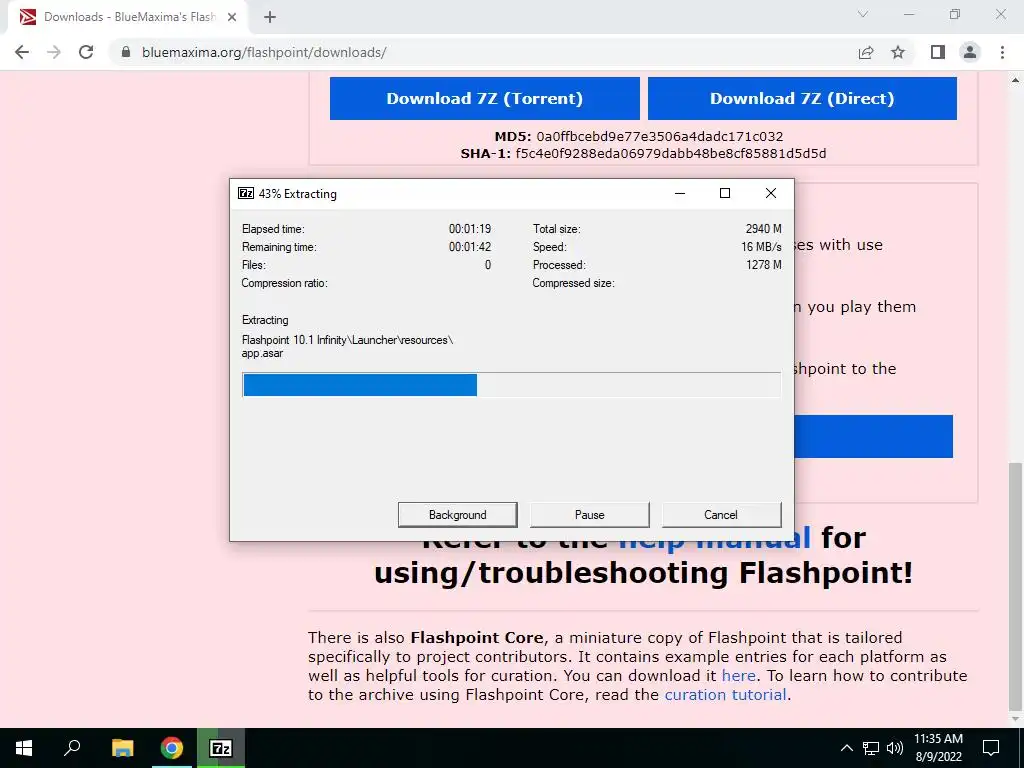Click the page vertical scrollbar thumb
The width and height of the screenshot is (1024, 768).
[1016, 586]
